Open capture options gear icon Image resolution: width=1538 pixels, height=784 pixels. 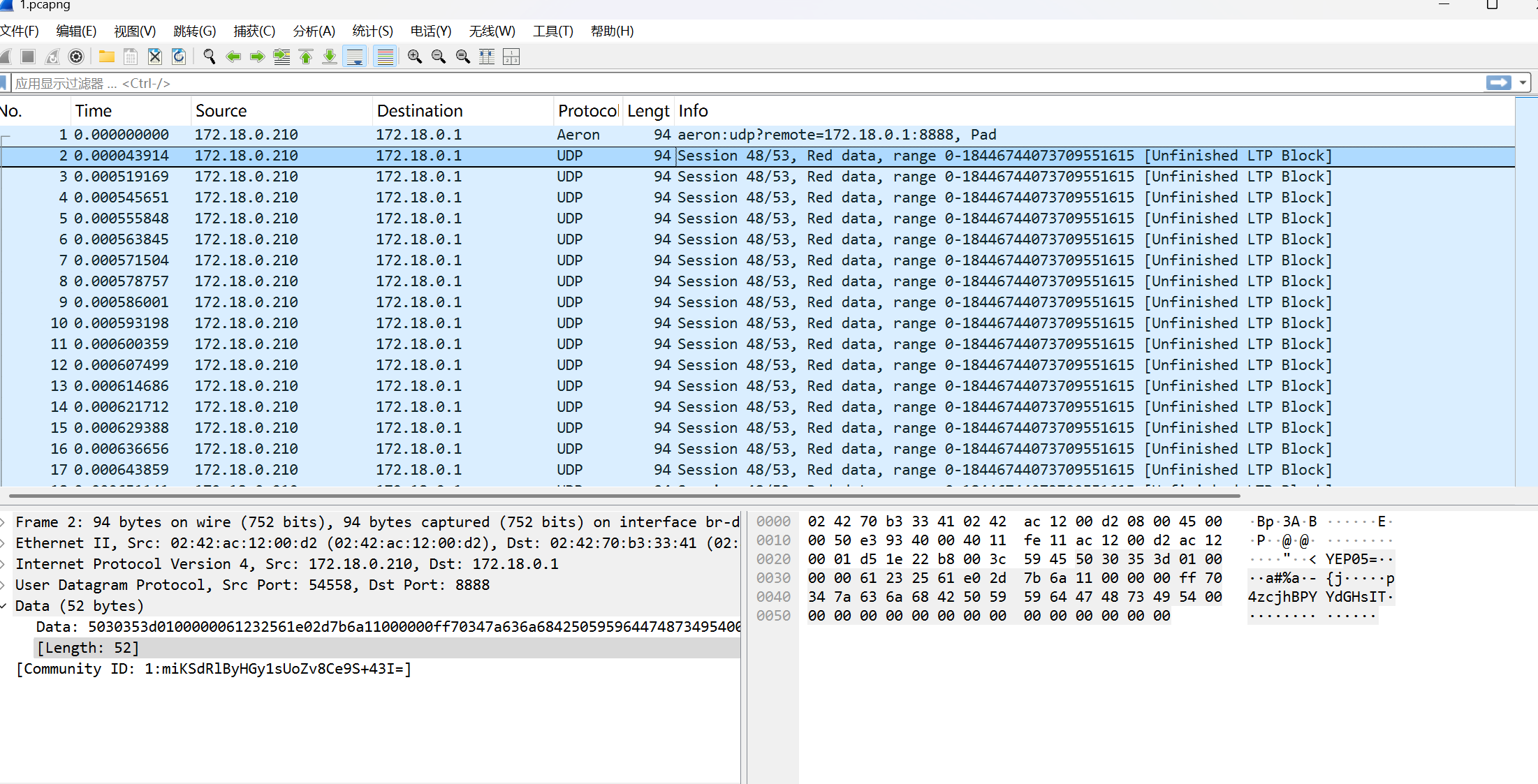tap(76, 57)
